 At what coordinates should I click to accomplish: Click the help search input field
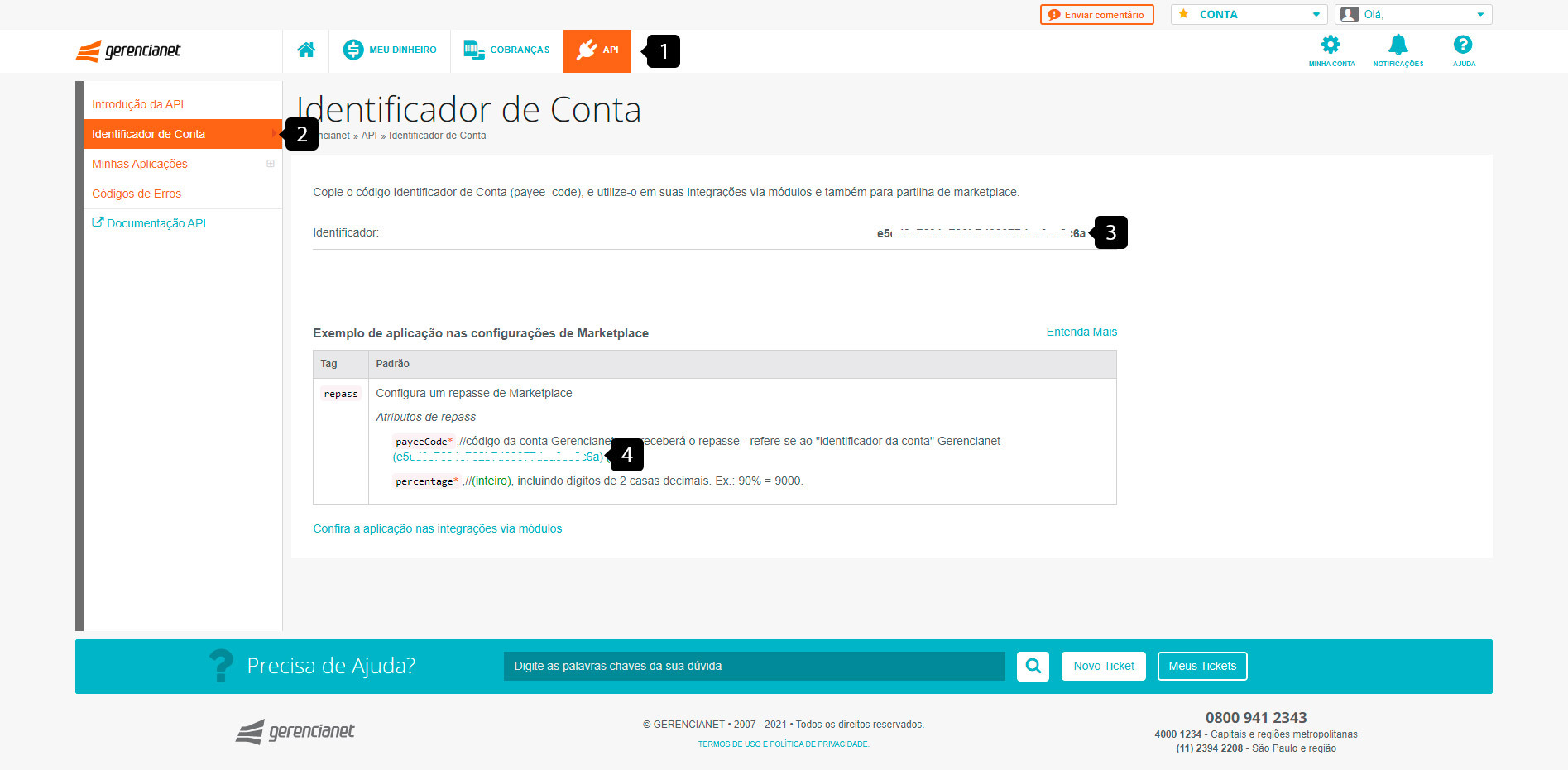755,667
